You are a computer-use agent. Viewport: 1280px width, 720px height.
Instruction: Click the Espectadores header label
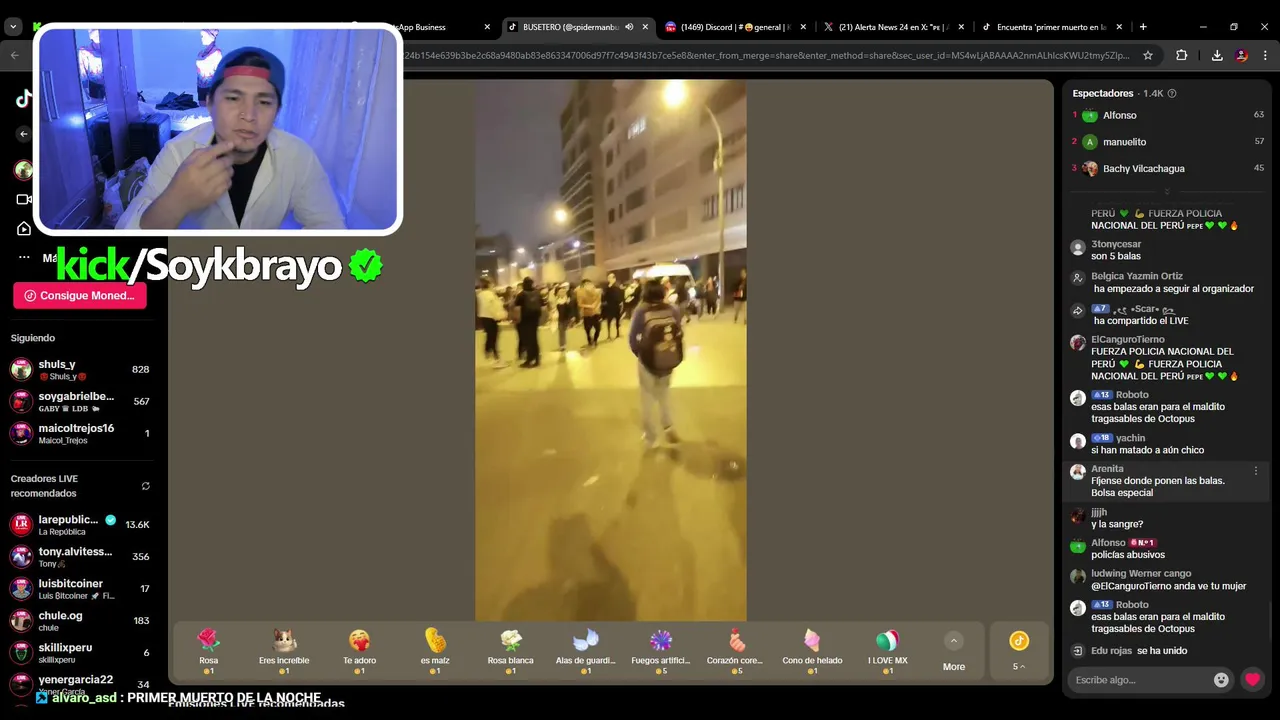[x=1103, y=93]
